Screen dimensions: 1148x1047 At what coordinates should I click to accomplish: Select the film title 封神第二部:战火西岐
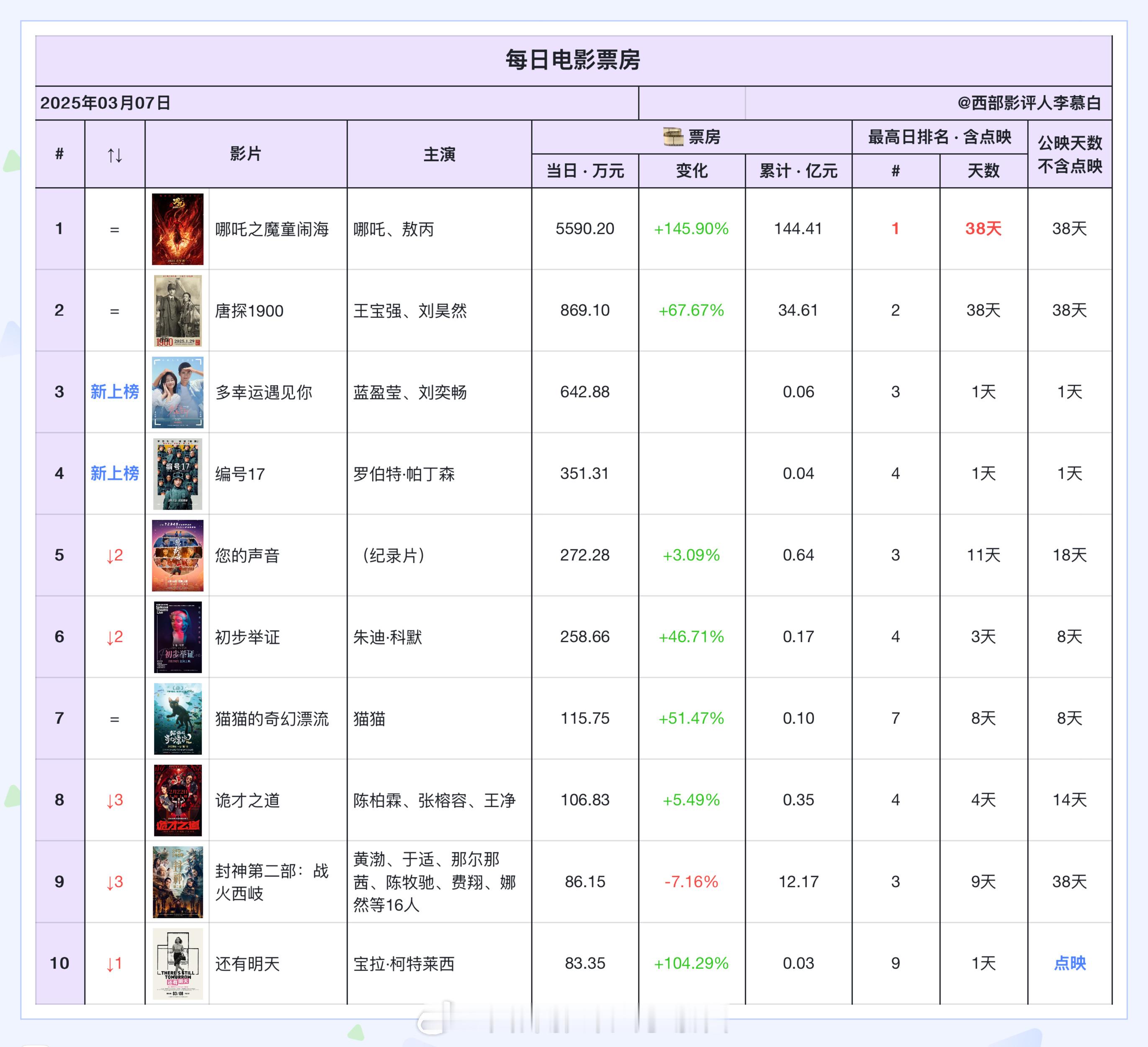point(272,882)
